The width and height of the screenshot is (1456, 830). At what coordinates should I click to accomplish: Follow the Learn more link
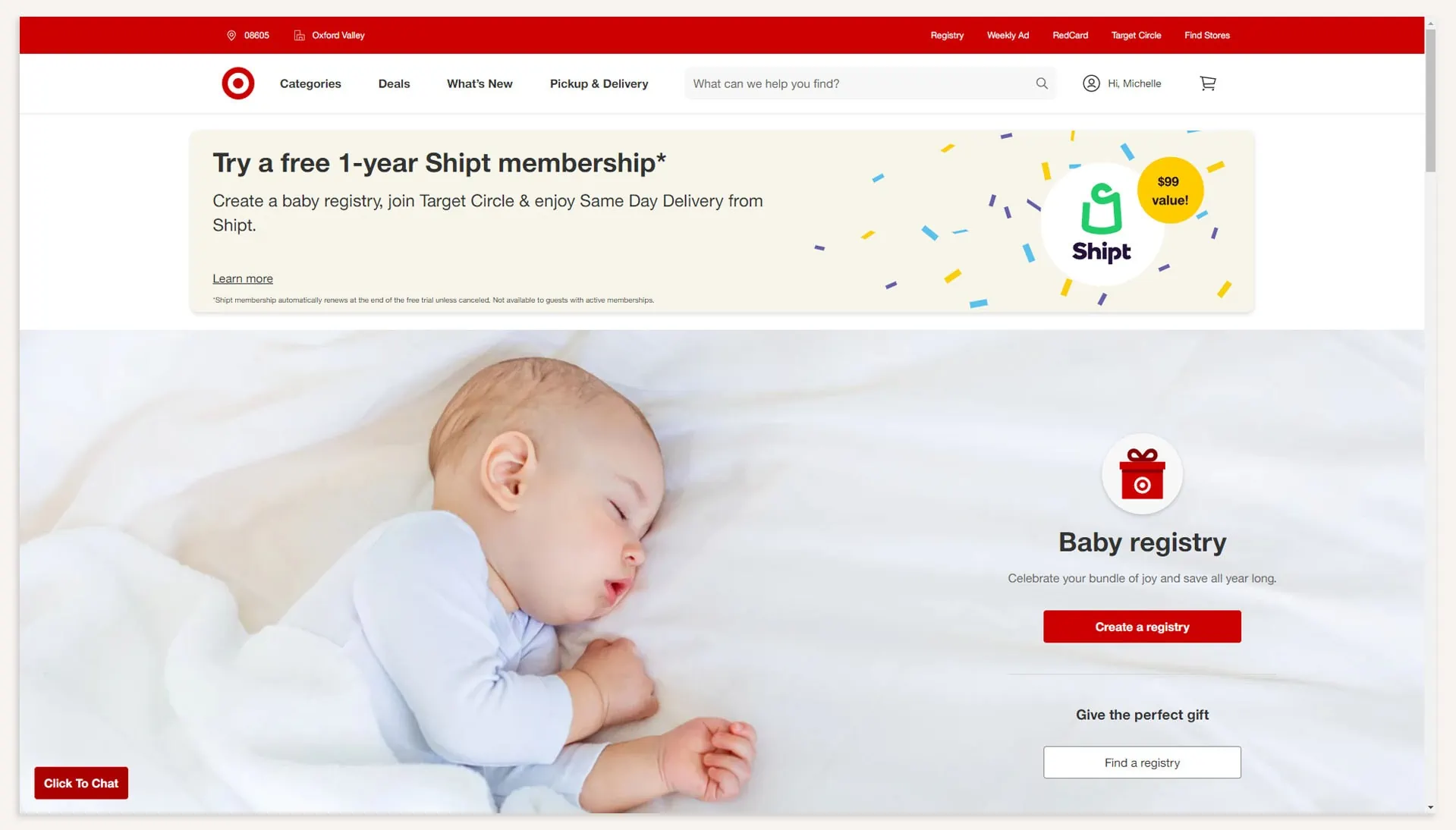coord(243,278)
